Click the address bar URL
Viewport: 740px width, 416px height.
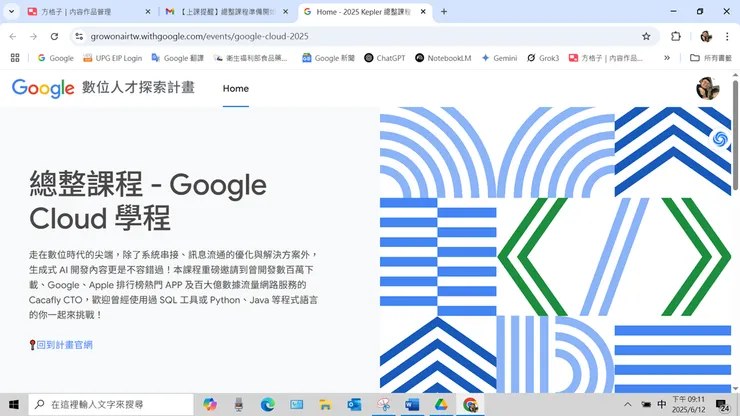coord(199,36)
